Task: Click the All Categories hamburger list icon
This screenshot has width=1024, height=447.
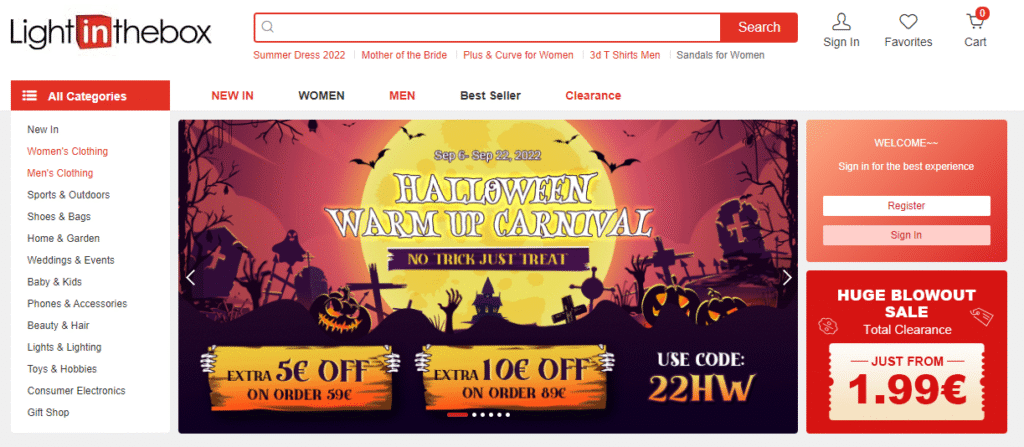Action: (x=29, y=95)
